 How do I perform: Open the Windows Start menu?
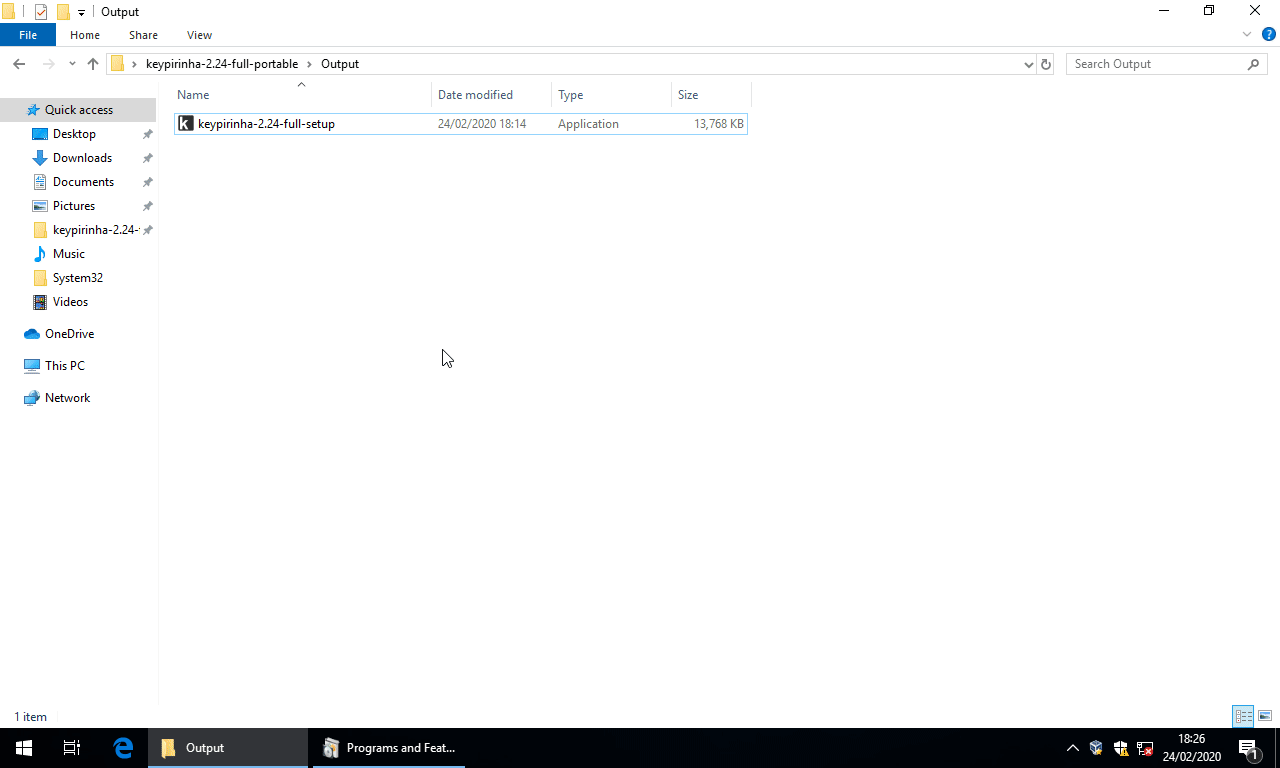[x=24, y=748]
